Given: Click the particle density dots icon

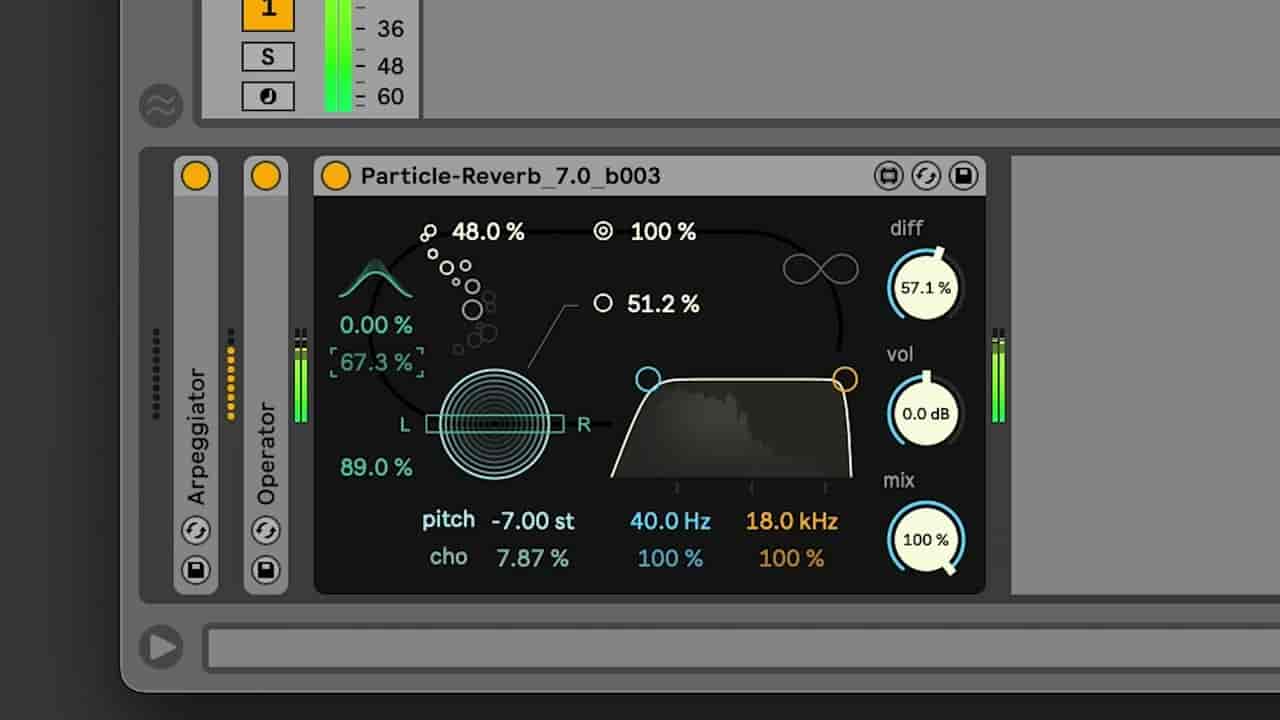Looking at the screenshot, I should [429, 233].
